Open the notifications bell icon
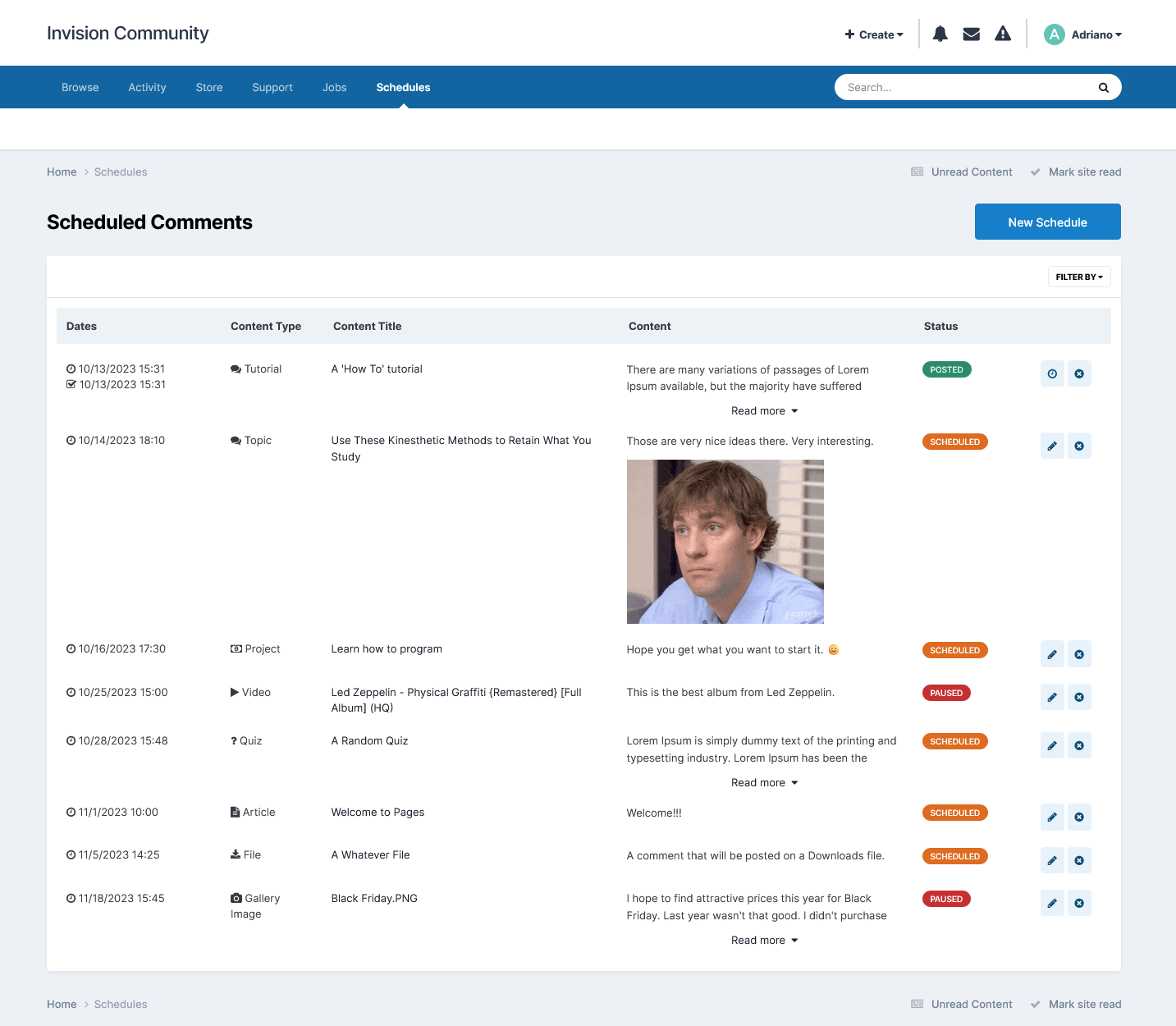The image size is (1176, 1026). pyautogui.click(x=940, y=34)
